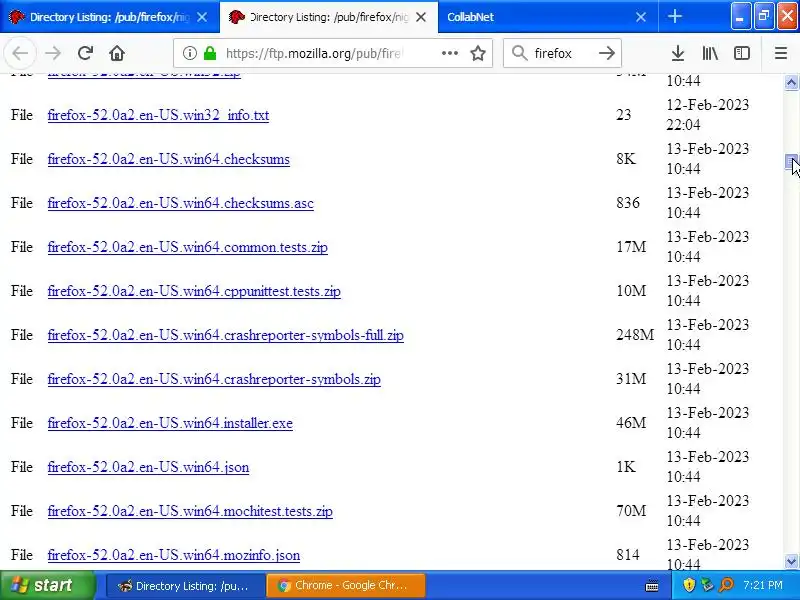Image resolution: width=800 pixels, height=600 pixels.
Task: Click the vertical scrollbar thumb
Action: (x=791, y=161)
